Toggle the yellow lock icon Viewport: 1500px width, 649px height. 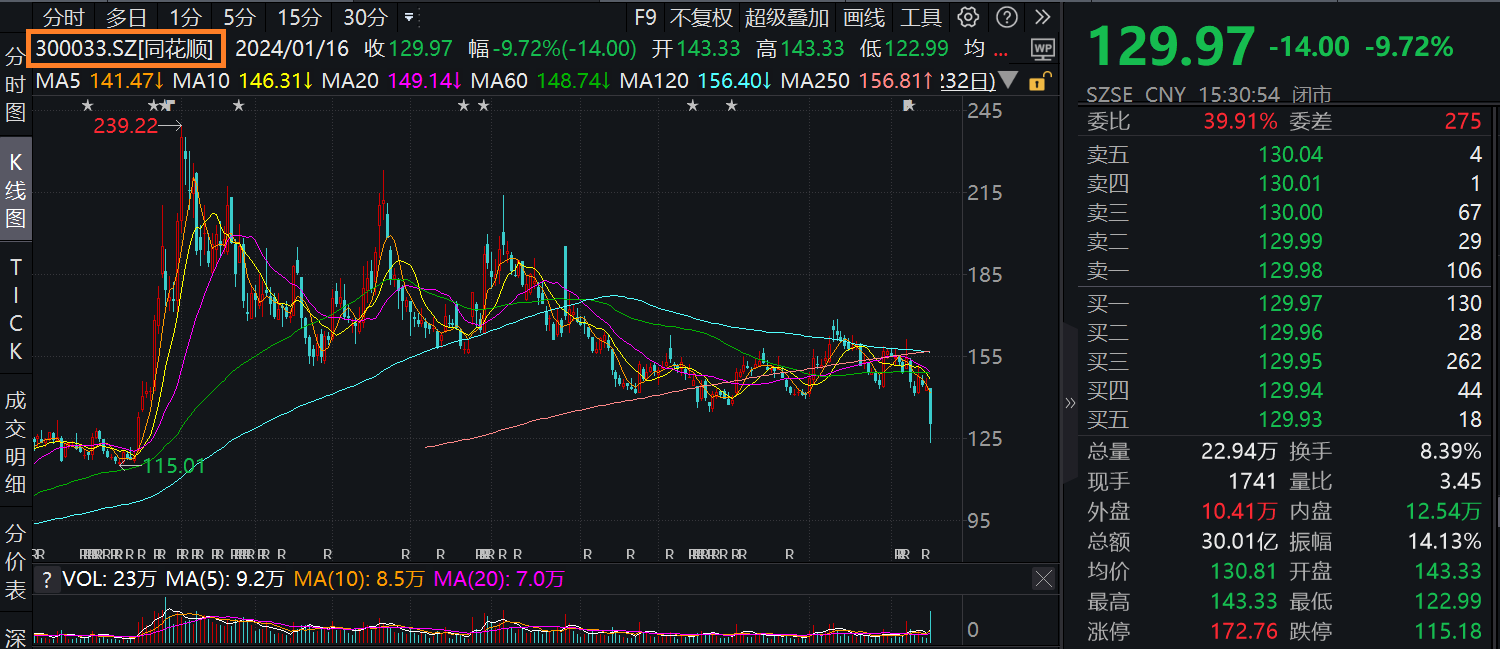click(1041, 81)
